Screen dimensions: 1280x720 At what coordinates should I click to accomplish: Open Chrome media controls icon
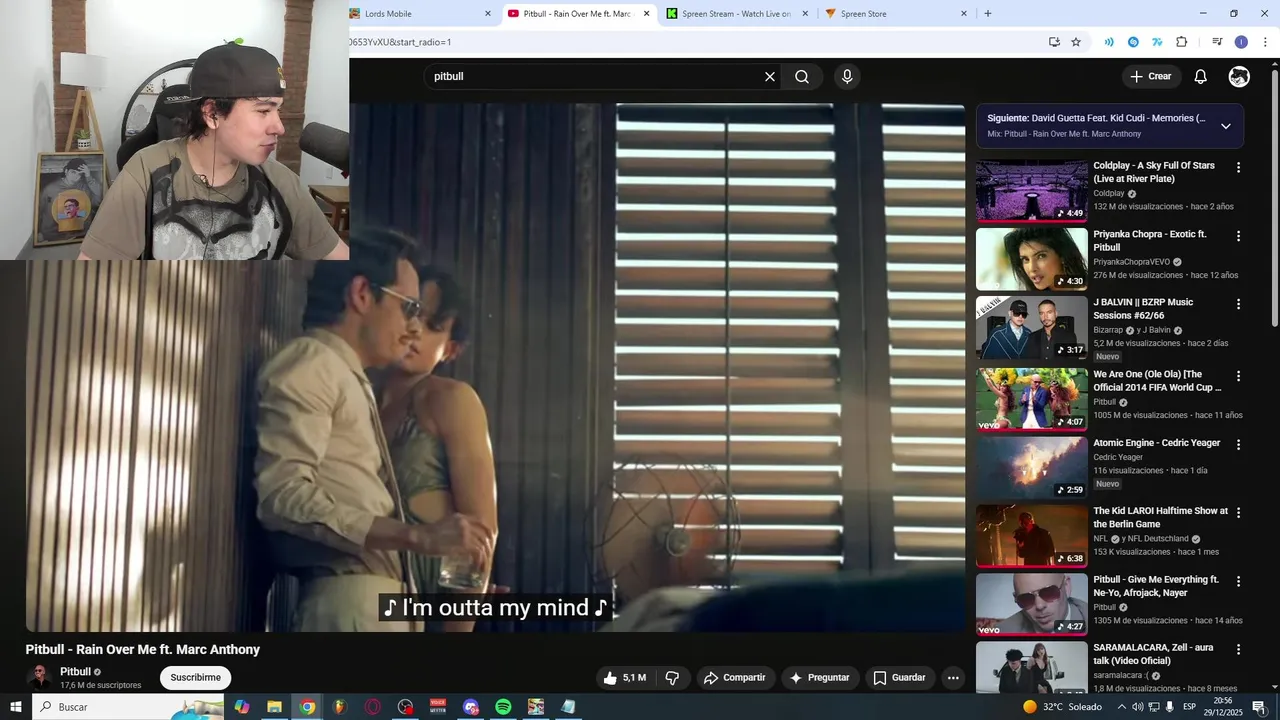tap(1217, 42)
